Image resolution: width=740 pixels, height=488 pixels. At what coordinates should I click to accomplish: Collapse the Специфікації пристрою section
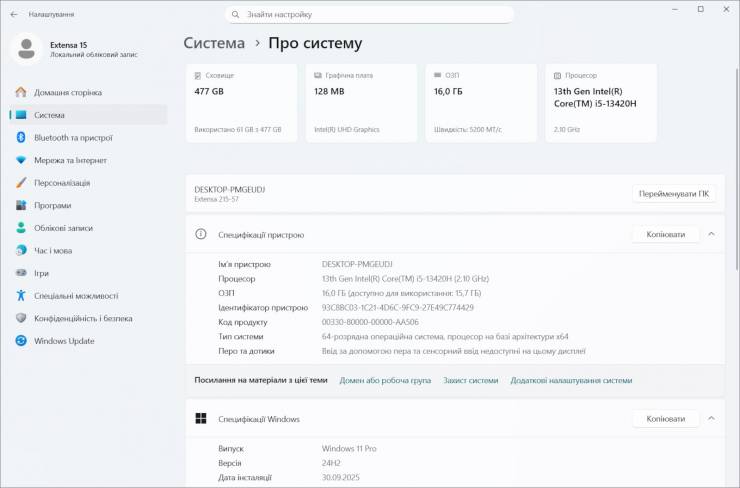[711, 234]
